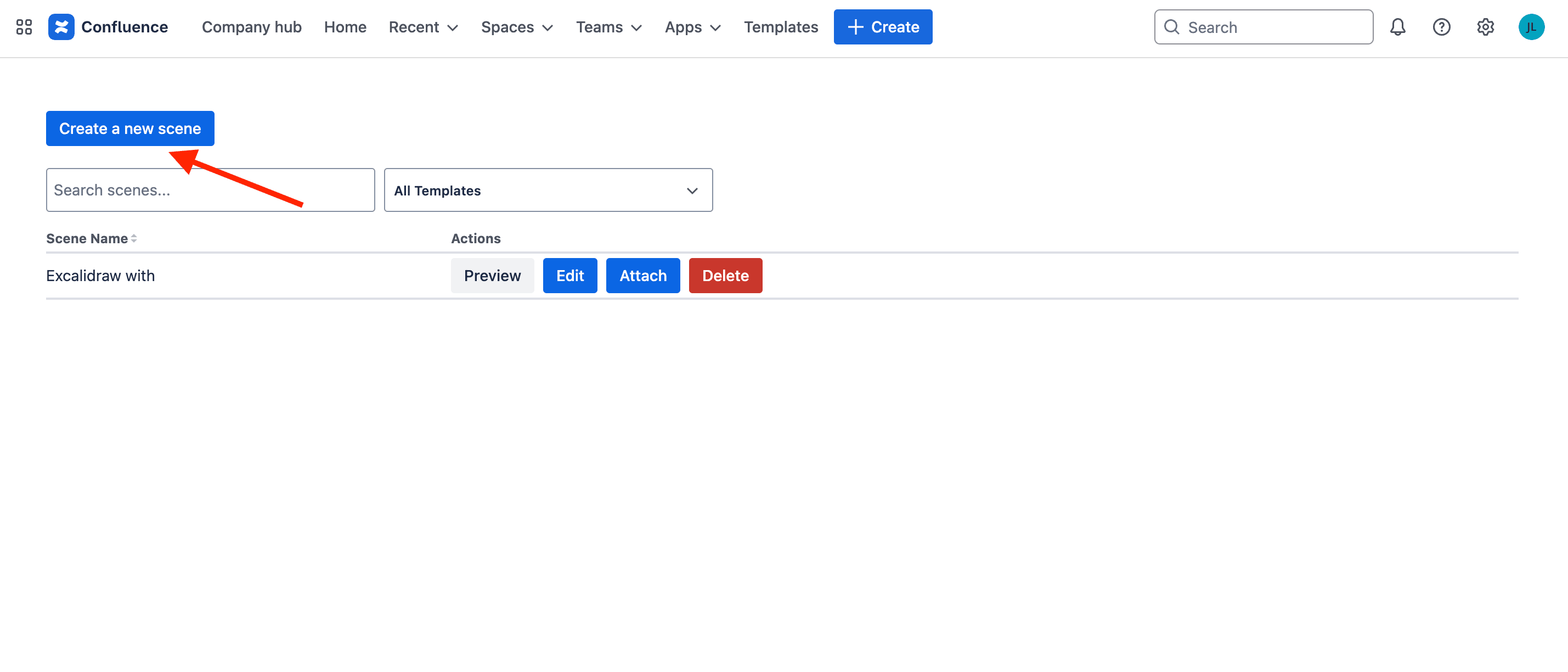Expand the Recent menu
The width and height of the screenshot is (1568, 672).
click(423, 27)
